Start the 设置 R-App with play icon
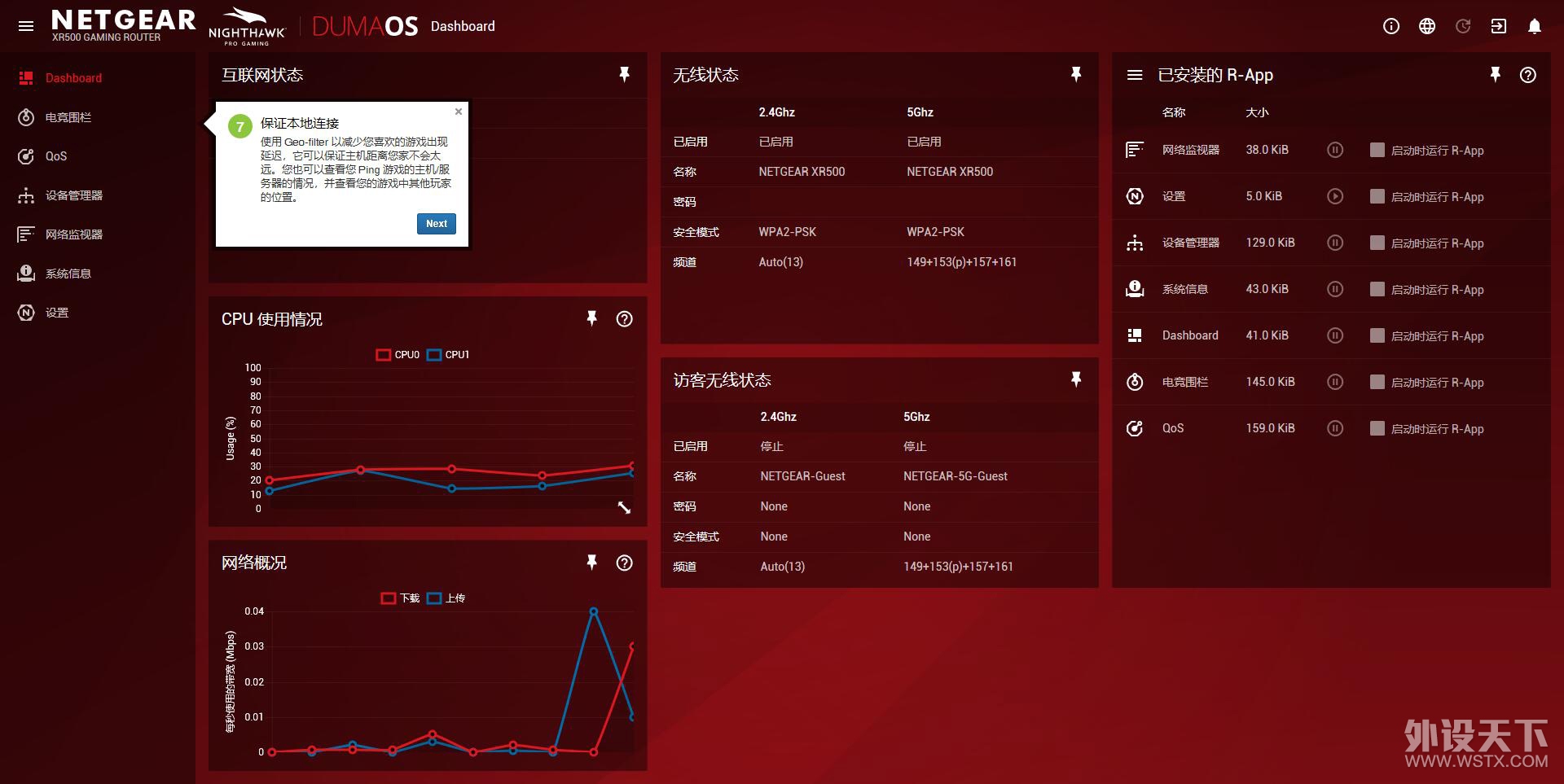 tap(1335, 196)
